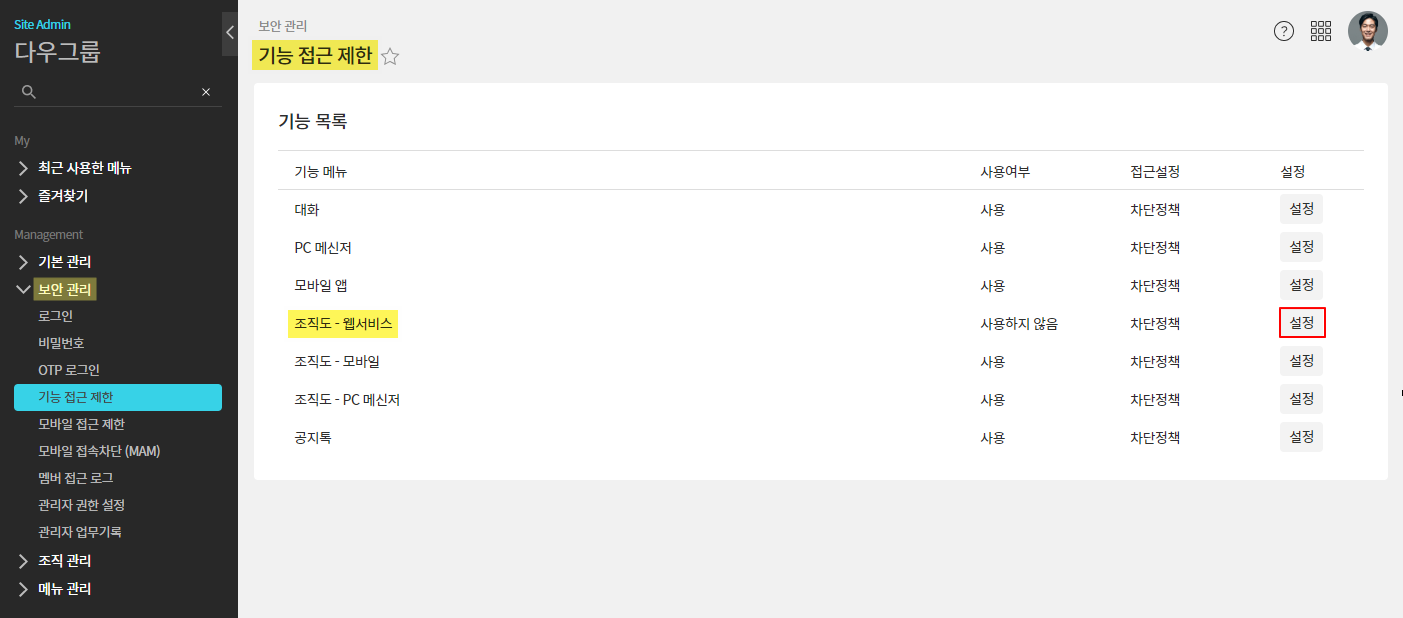
Task: Click 설정 button for 공지톡 row
Action: point(1301,437)
